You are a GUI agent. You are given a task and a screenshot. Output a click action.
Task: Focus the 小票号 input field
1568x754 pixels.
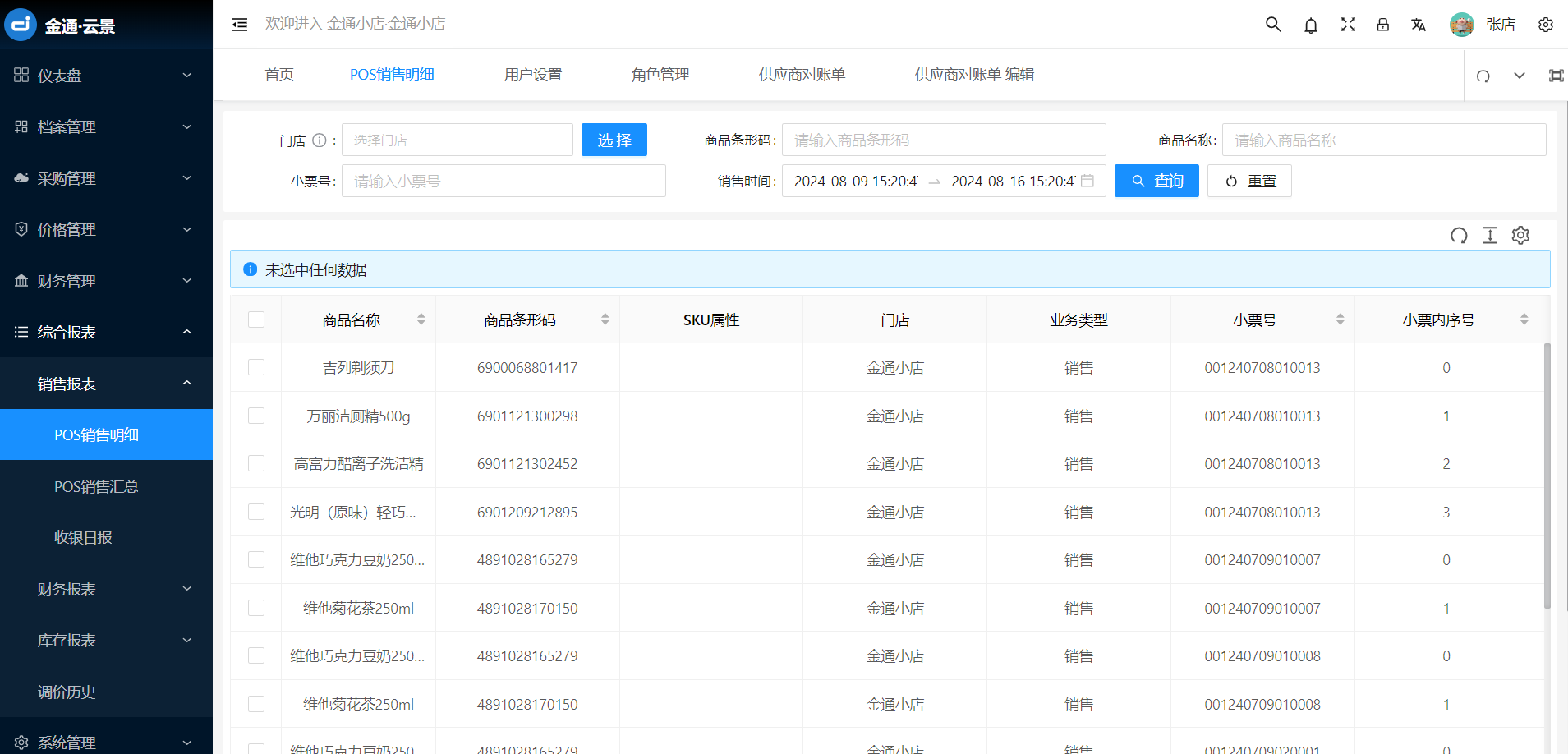(x=504, y=181)
